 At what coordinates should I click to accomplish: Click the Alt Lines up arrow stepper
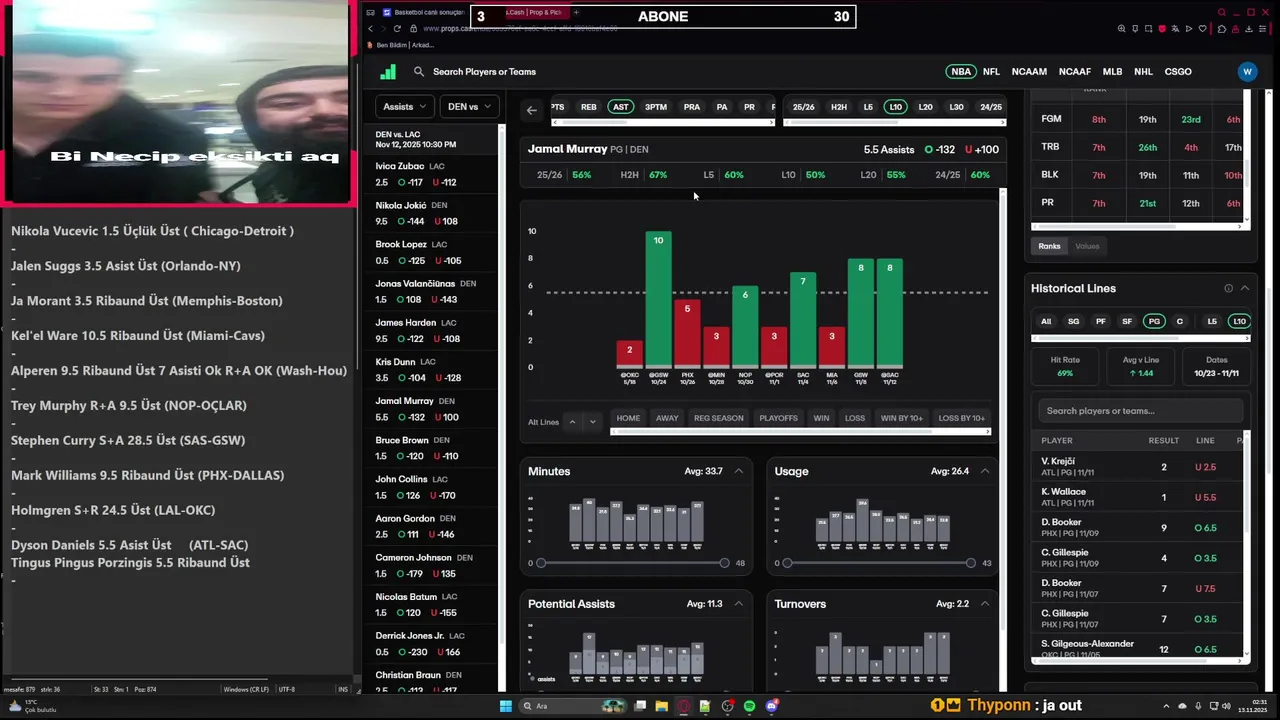pyautogui.click(x=572, y=422)
